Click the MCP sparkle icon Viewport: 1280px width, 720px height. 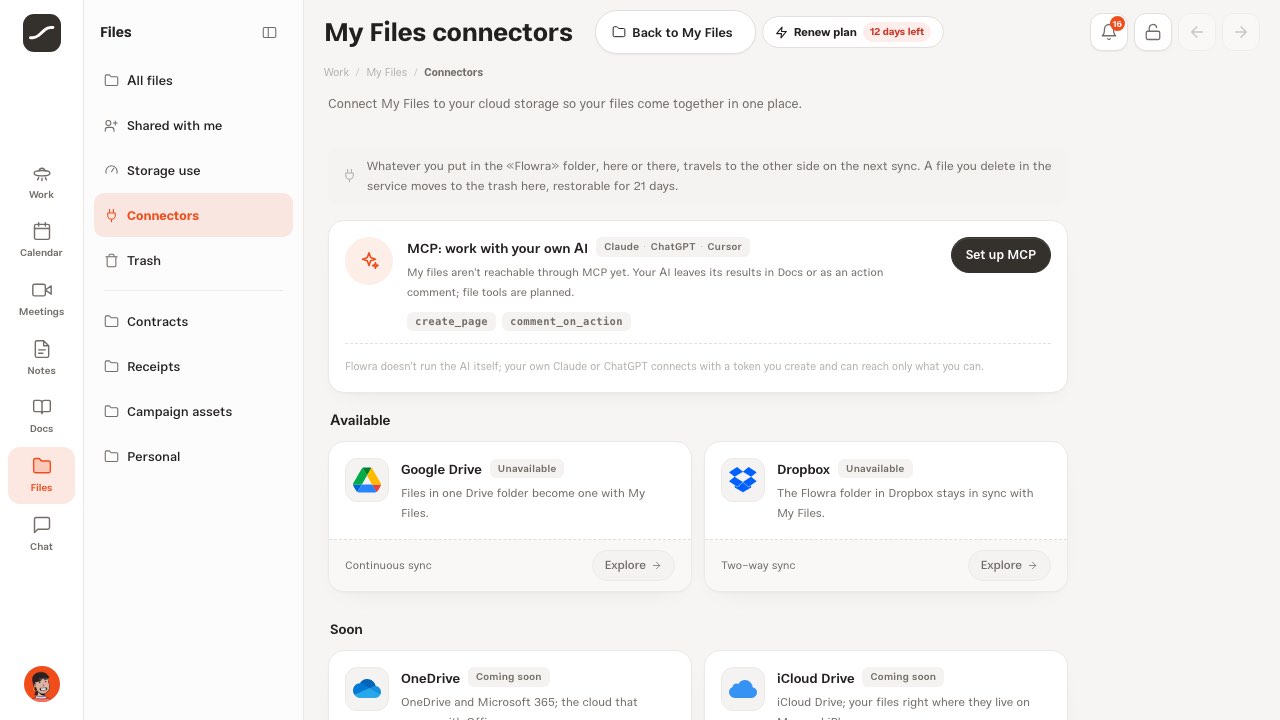coord(369,261)
